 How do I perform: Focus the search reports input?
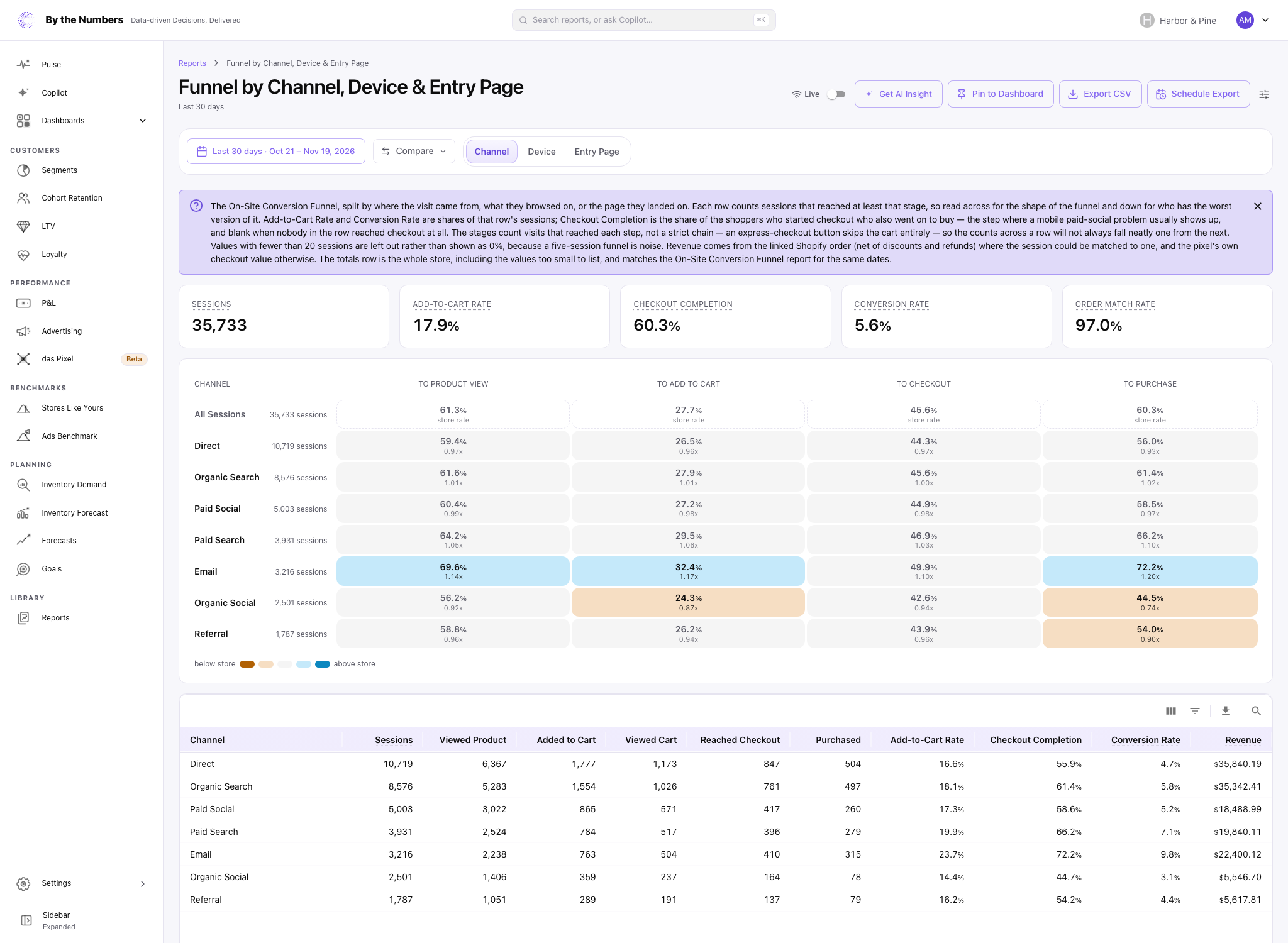[x=643, y=20]
